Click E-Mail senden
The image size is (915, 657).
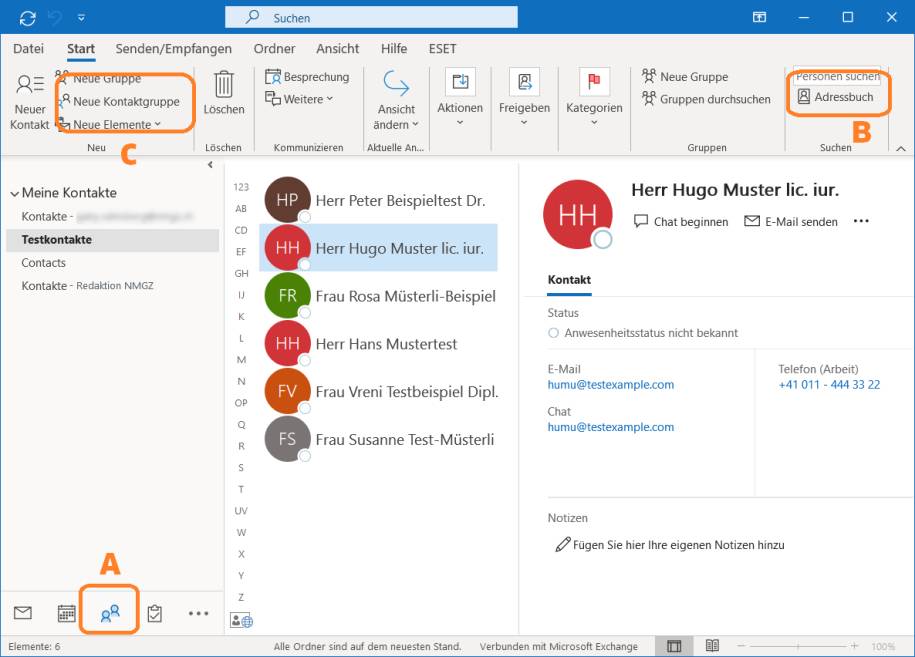coord(791,222)
